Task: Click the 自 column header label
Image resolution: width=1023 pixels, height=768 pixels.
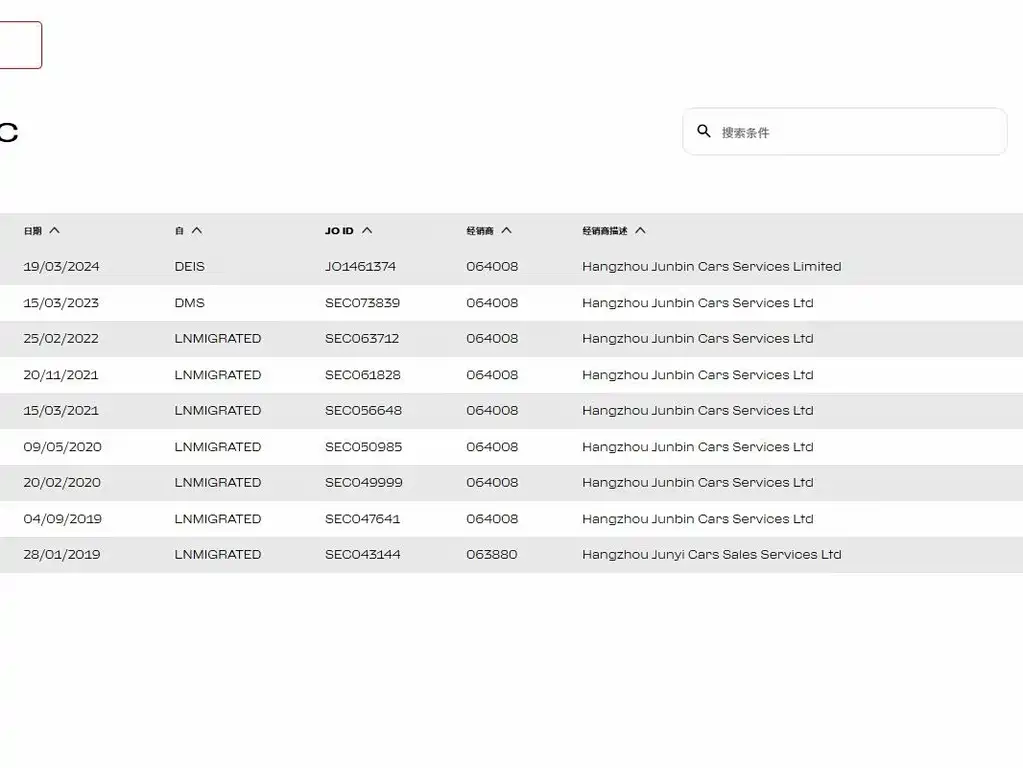Action: pyautogui.click(x=179, y=230)
